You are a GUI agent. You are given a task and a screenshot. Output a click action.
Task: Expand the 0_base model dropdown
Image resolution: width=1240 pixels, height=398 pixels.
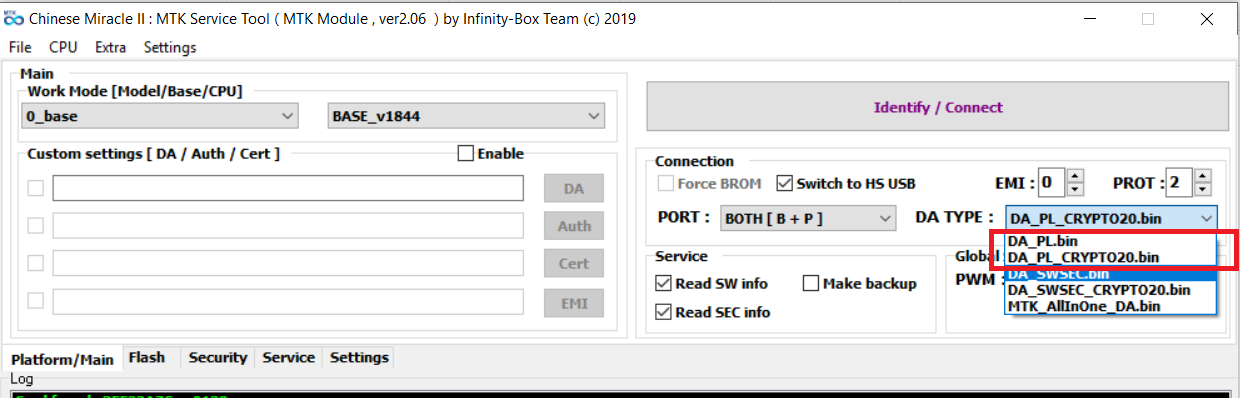[159, 116]
